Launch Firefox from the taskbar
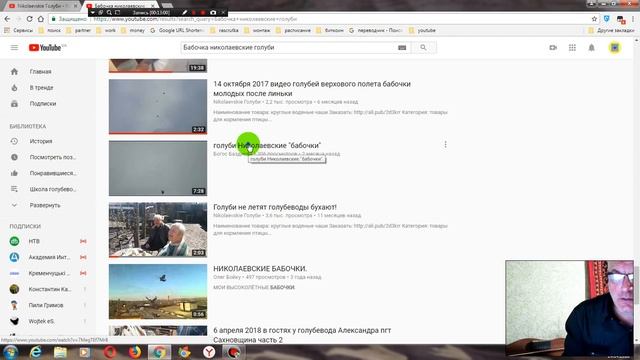Image resolution: width=640 pixels, height=360 pixels. point(135,352)
